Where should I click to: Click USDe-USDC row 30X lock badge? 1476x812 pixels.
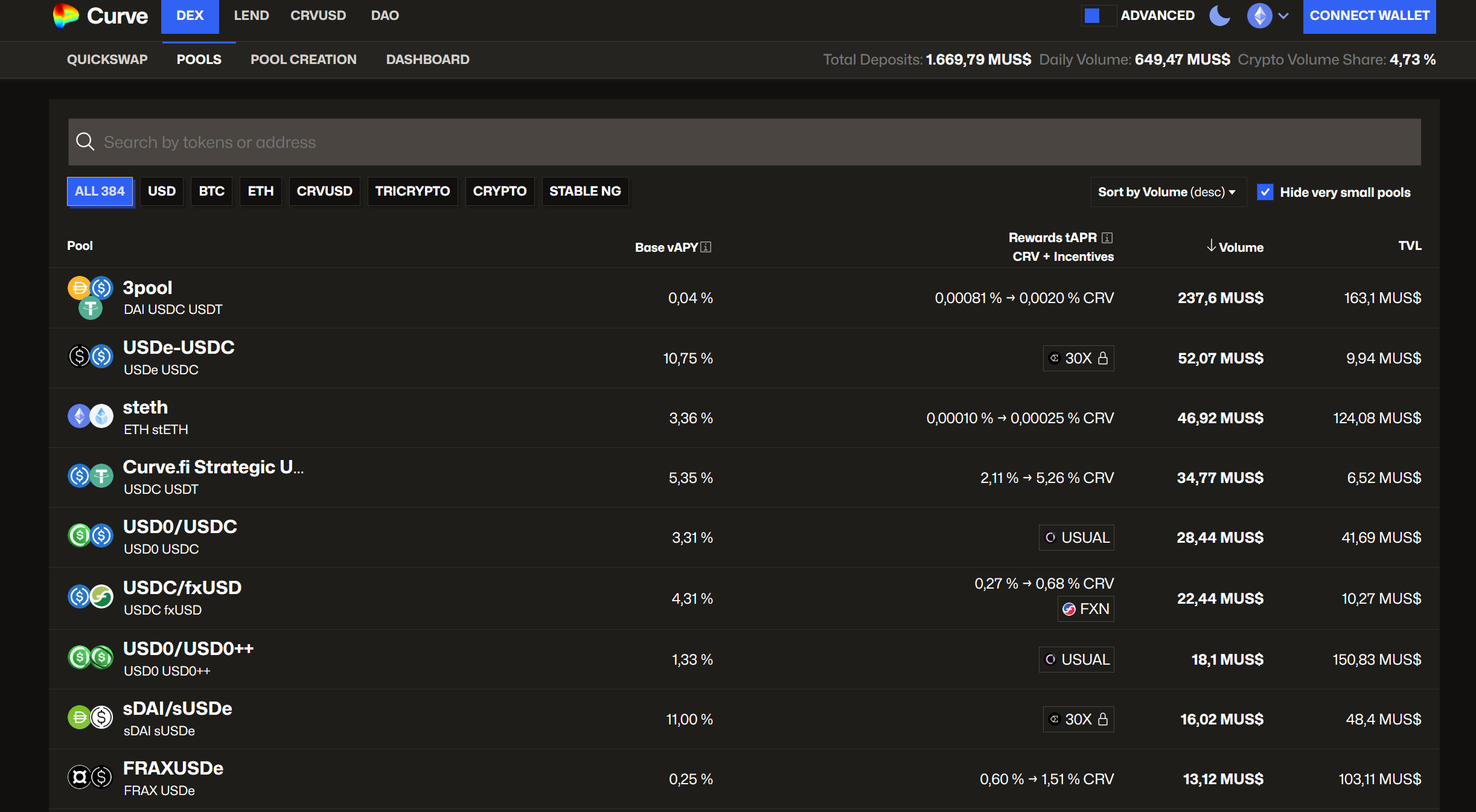point(1079,358)
